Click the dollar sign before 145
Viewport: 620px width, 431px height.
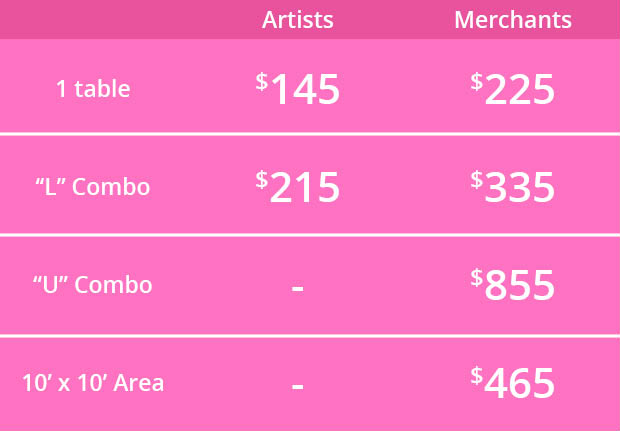262,81
